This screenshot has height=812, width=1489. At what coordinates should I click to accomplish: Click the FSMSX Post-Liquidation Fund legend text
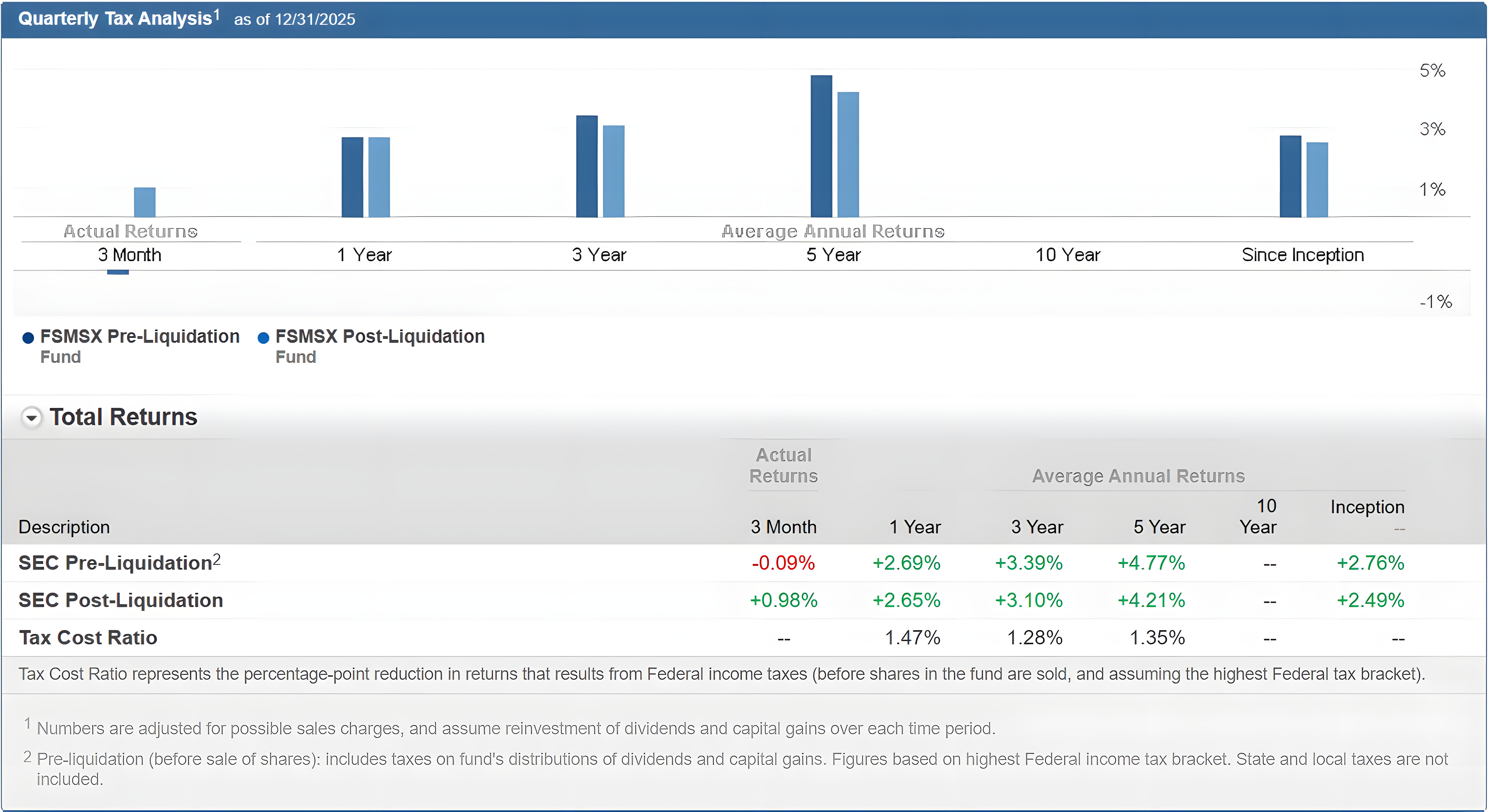[x=379, y=336]
